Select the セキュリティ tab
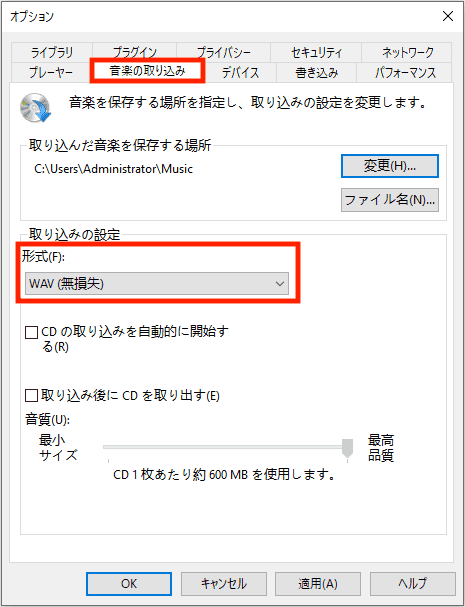The width and height of the screenshot is (465, 607). [316, 52]
